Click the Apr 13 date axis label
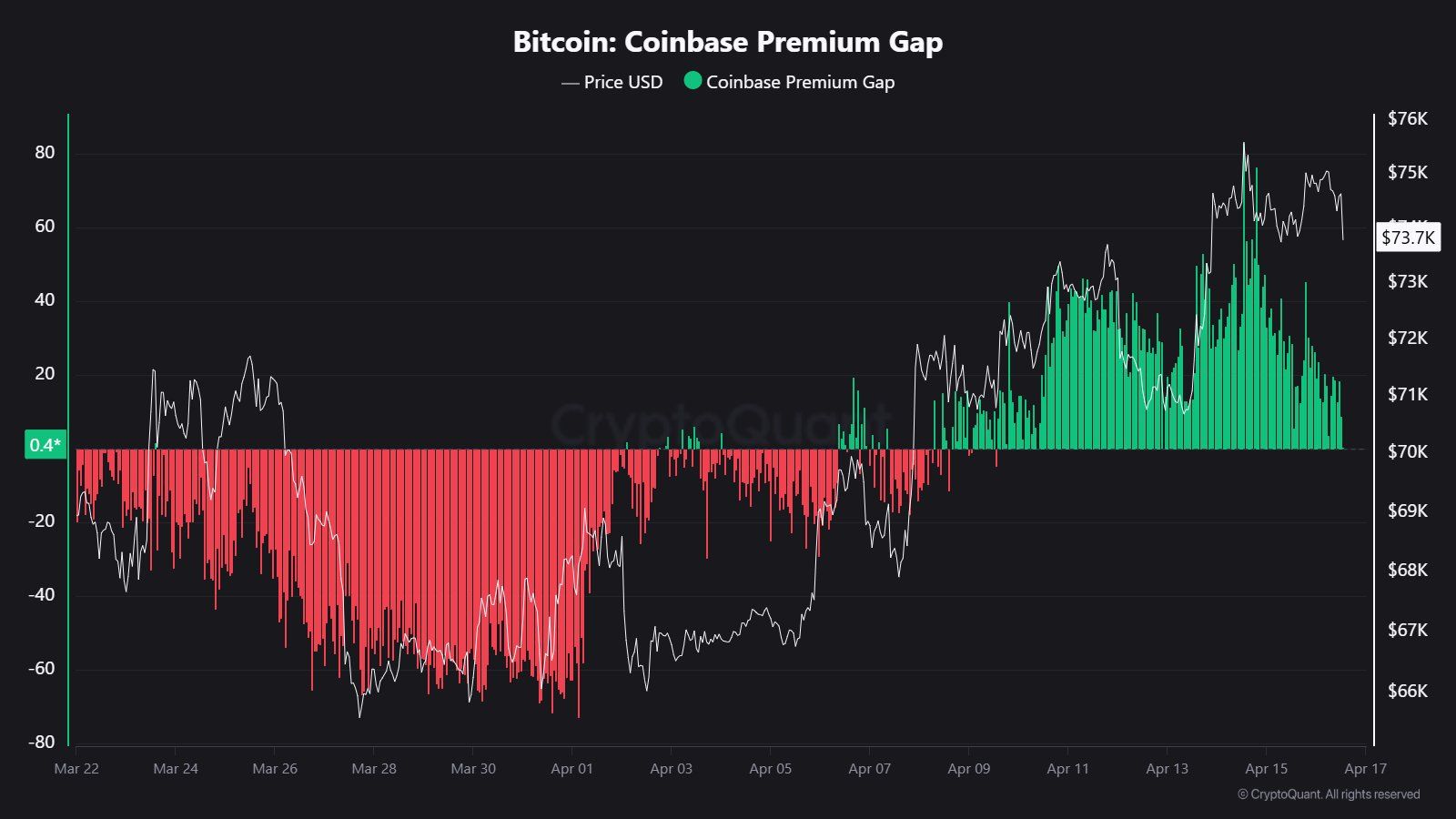This screenshot has height=819, width=1456. click(1167, 769)
